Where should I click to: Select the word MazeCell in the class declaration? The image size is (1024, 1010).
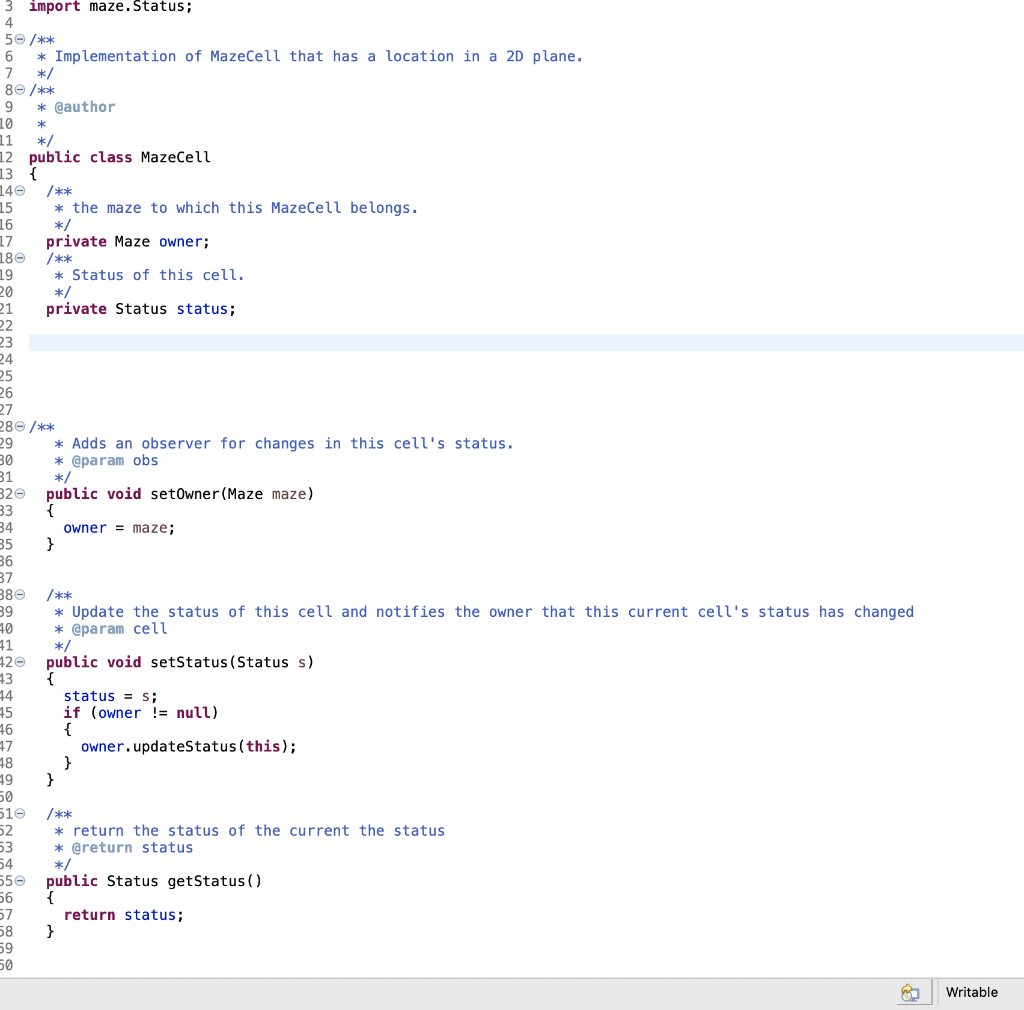click(x=174, y=157)
